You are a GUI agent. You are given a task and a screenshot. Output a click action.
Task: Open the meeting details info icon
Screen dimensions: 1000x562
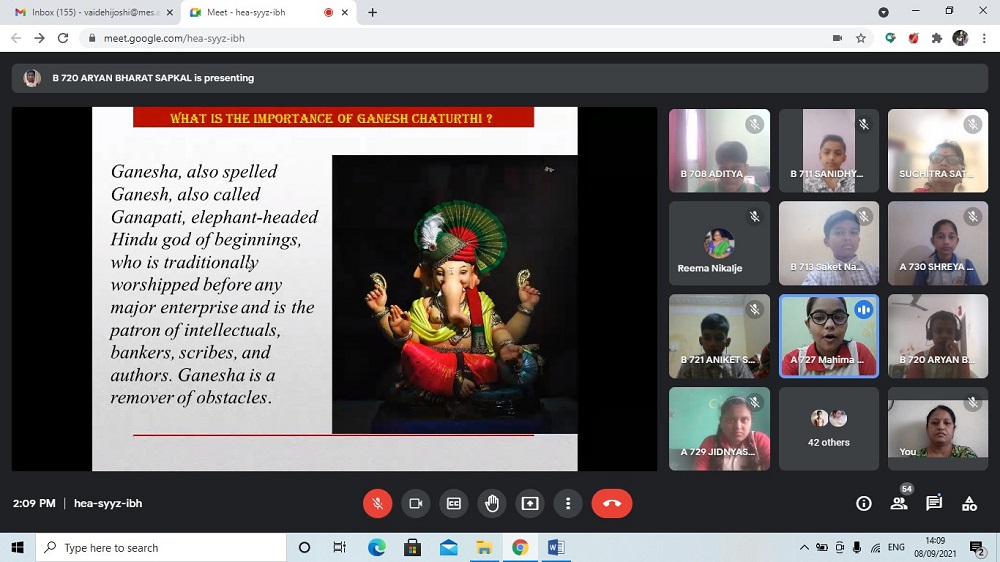coord(864,503)
